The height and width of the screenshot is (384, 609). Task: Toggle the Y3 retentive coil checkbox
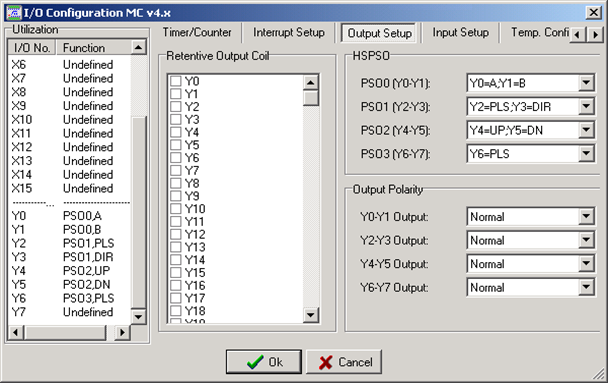(x=176, y=119)
